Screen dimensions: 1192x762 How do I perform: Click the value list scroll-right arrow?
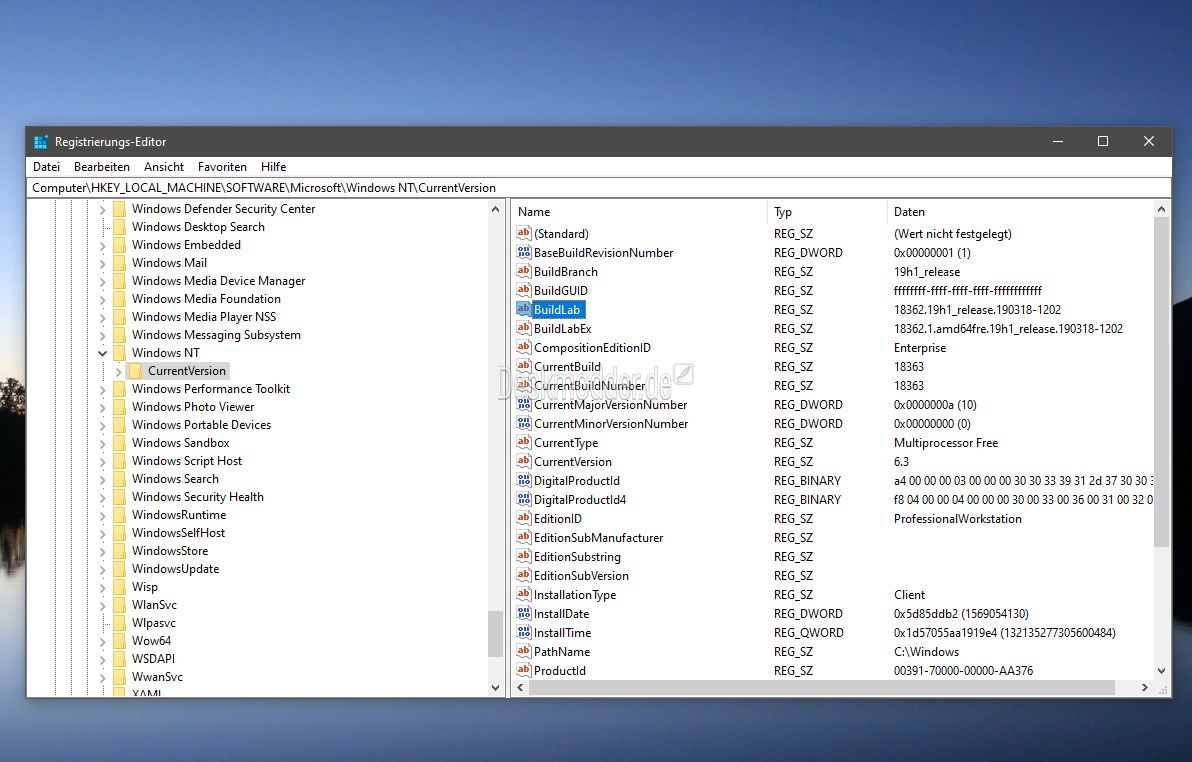1144,687
